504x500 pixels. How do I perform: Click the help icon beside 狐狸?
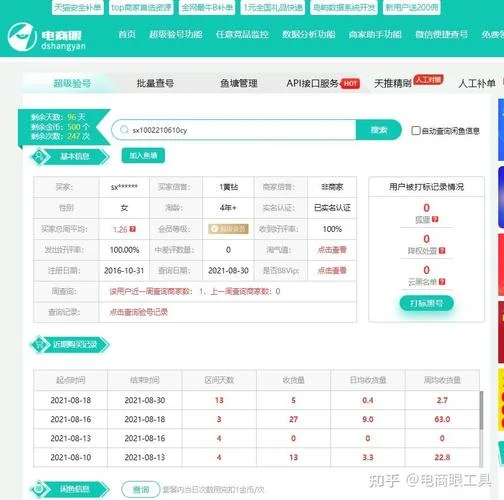[x=435, y=219]
